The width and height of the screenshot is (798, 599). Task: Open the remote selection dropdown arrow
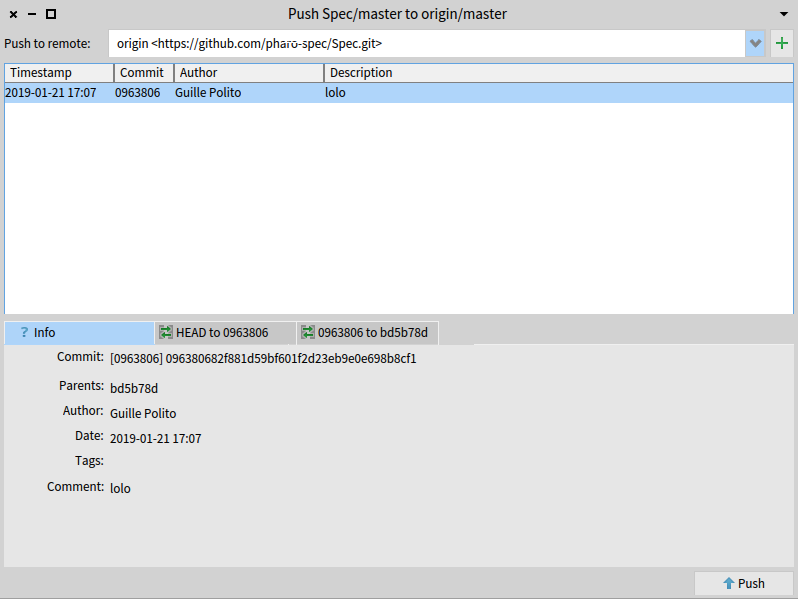pos(755,44)
